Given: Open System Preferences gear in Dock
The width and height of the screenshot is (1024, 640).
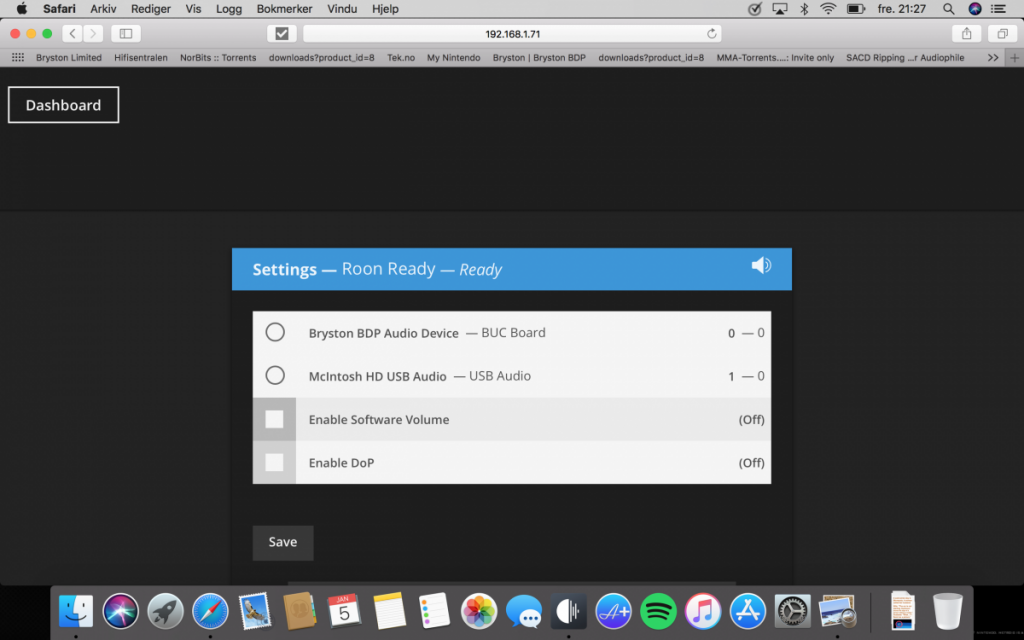Looking at the screenshot, I should click(x=792, y=611).
